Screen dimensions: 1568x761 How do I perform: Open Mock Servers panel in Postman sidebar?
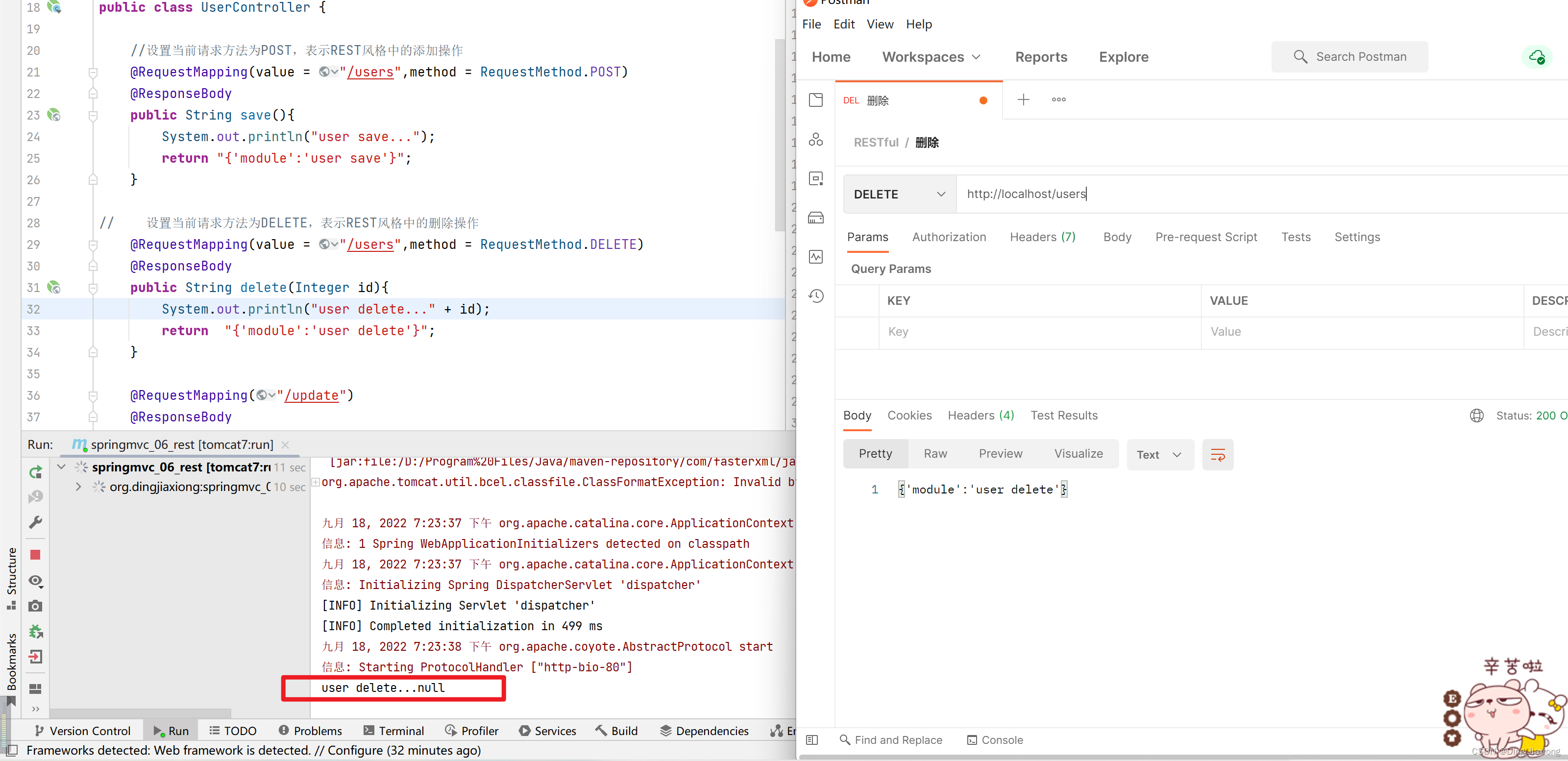tap(816, 218)
